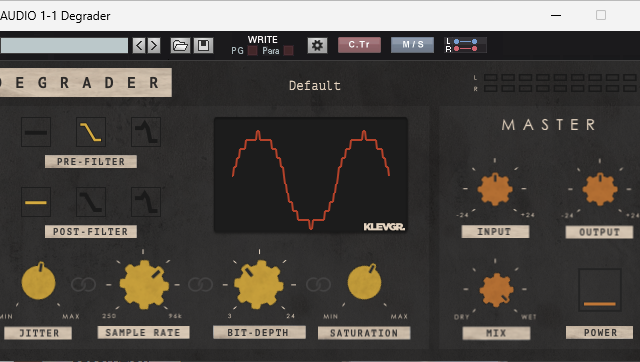The height and width of the screenshot is (362, 640).
Task: Toggle the Power switch
Action: pos(600,290)
